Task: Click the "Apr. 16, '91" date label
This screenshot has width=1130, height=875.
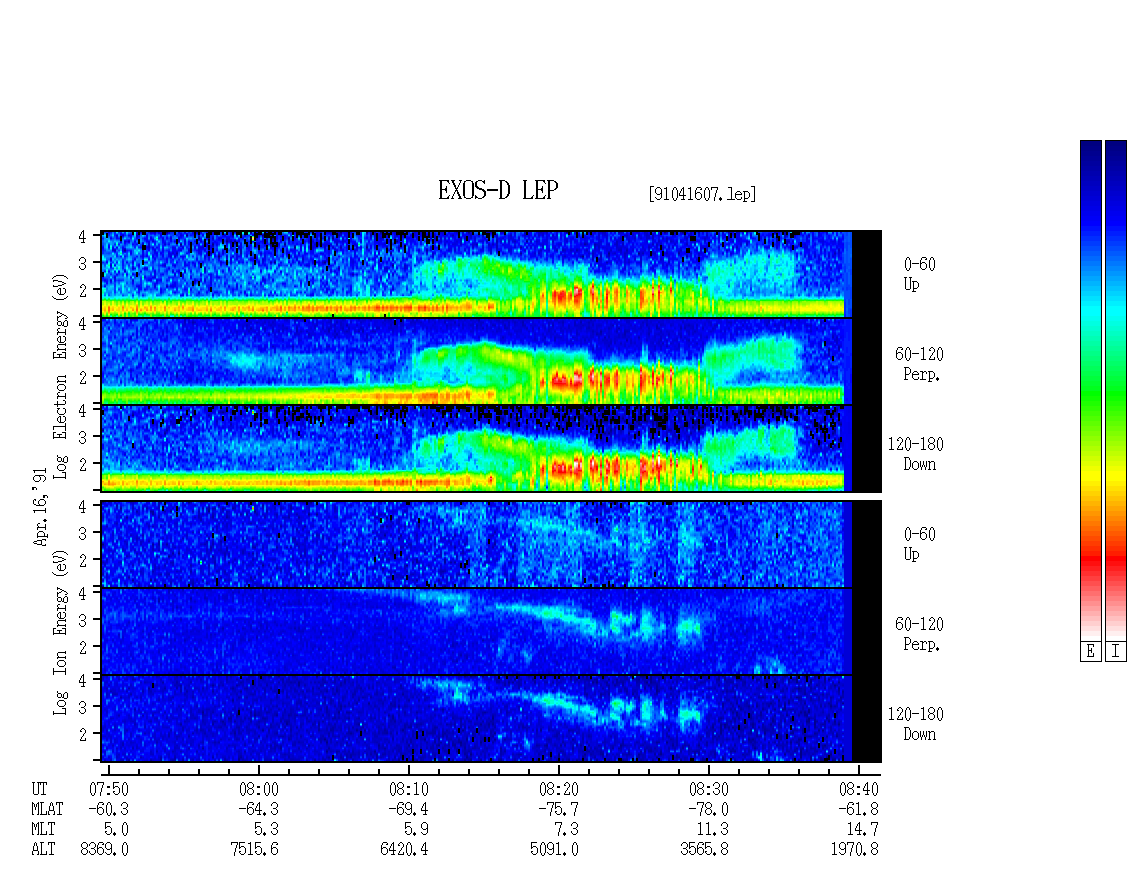Action: (40, 507)
